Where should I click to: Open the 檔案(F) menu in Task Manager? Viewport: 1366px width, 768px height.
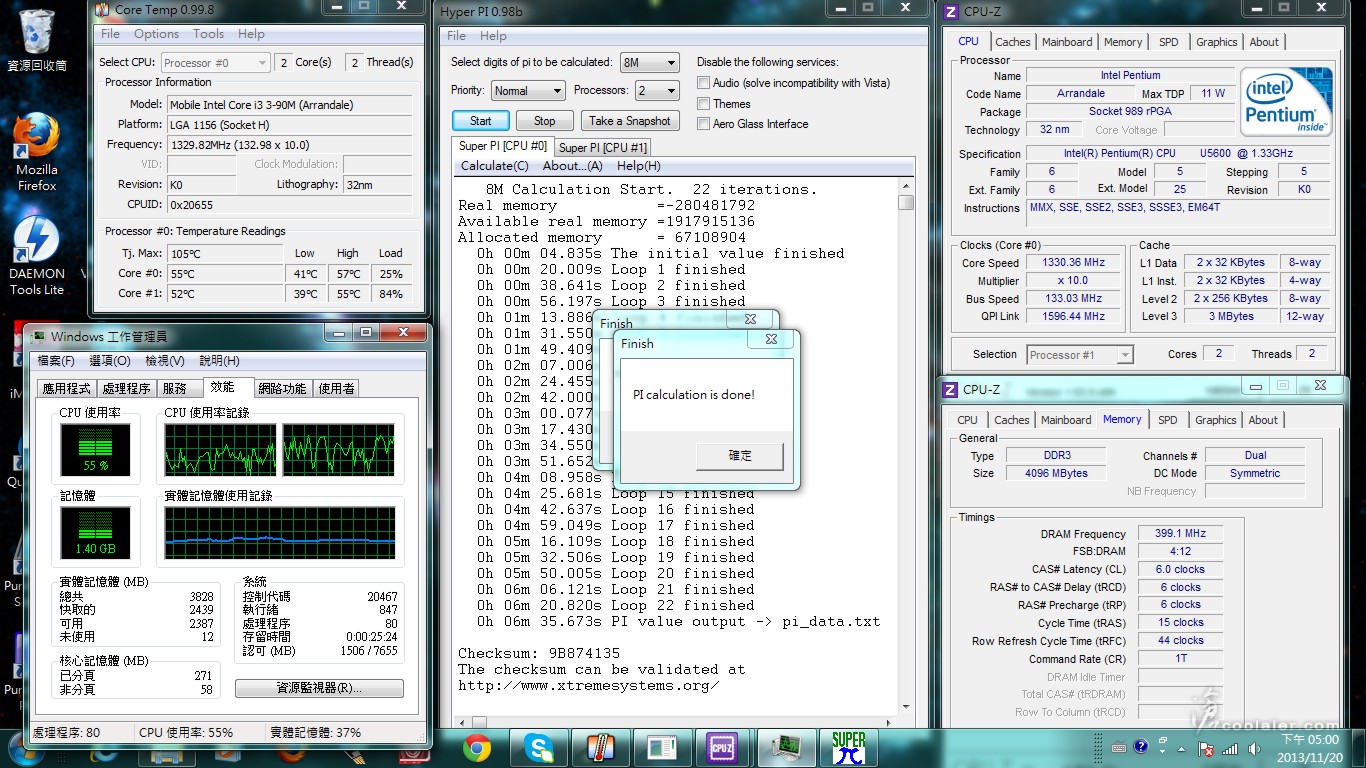56,361
